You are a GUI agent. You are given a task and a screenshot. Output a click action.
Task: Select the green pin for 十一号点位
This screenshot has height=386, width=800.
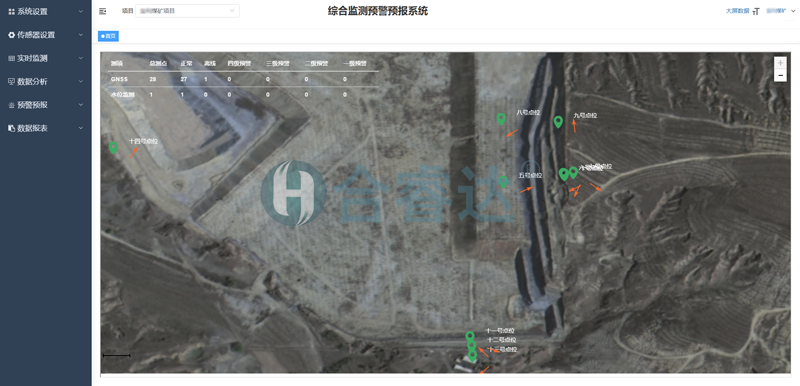point(470,336)
